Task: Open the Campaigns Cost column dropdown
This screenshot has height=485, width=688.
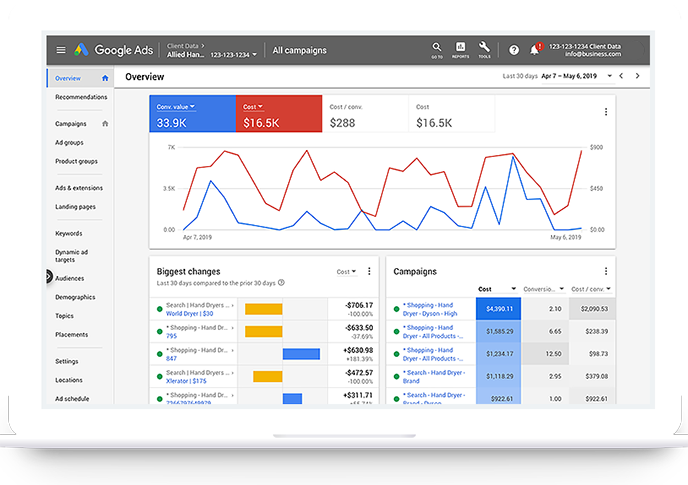Action: tap(497, 289)
